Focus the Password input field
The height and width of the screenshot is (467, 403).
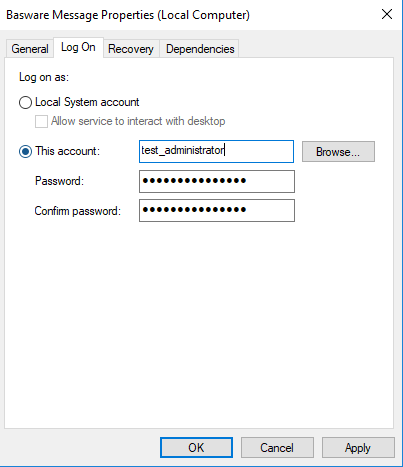tap(217, 181)
